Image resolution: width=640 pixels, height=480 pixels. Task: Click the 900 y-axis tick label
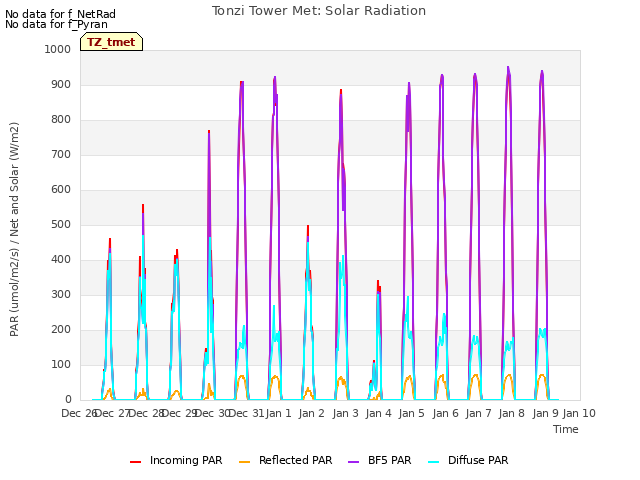click(x=61, y=84)
